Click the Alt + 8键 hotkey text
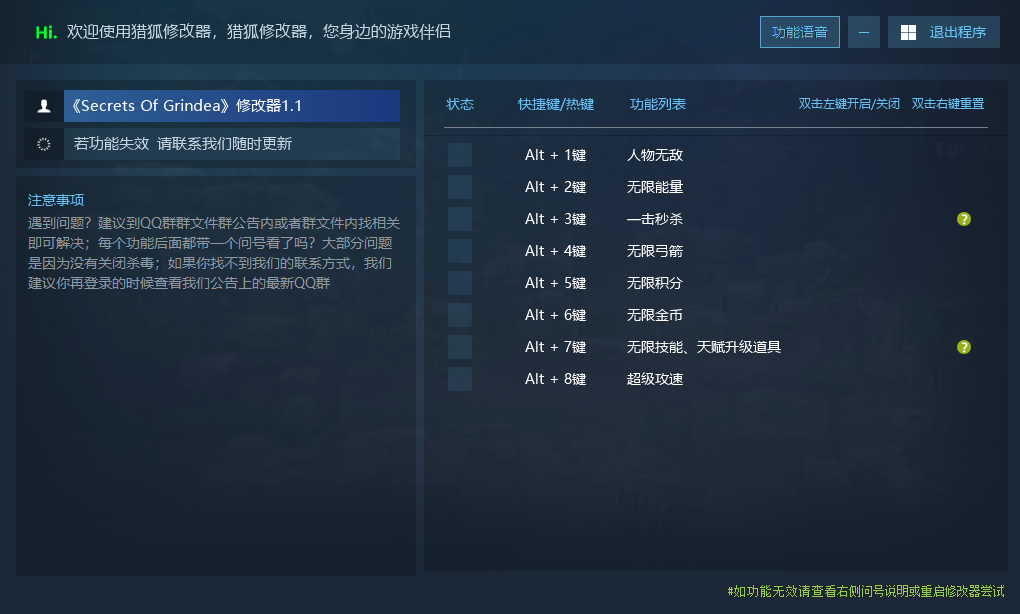 [556, 379]
